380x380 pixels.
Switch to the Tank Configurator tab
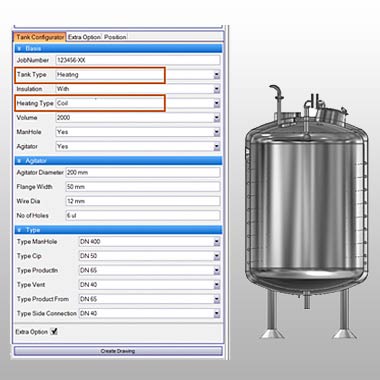[40, 37]
